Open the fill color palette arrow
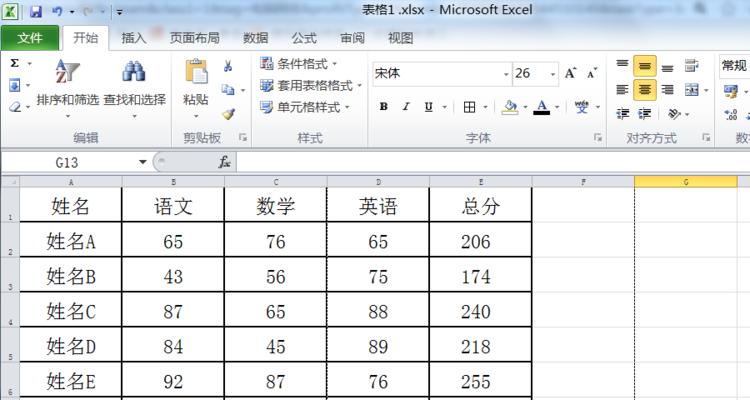Image resolution: width=750 pixels, height=400 pixels. click(x=525, y=107)
